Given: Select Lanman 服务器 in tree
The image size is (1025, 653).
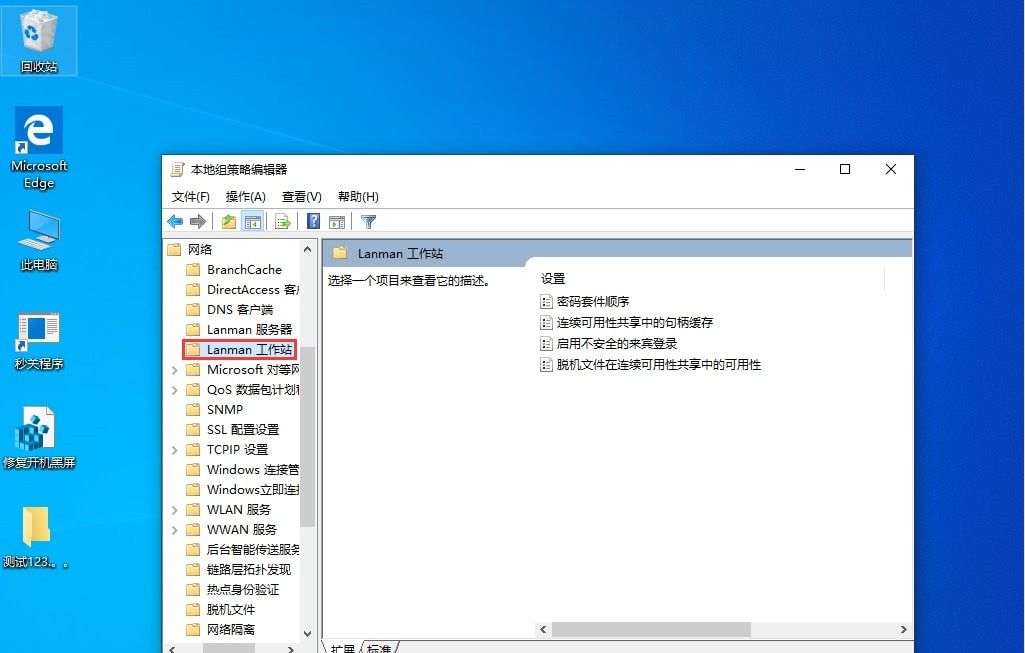Looking at the screenshot, I should click(249, 329).
